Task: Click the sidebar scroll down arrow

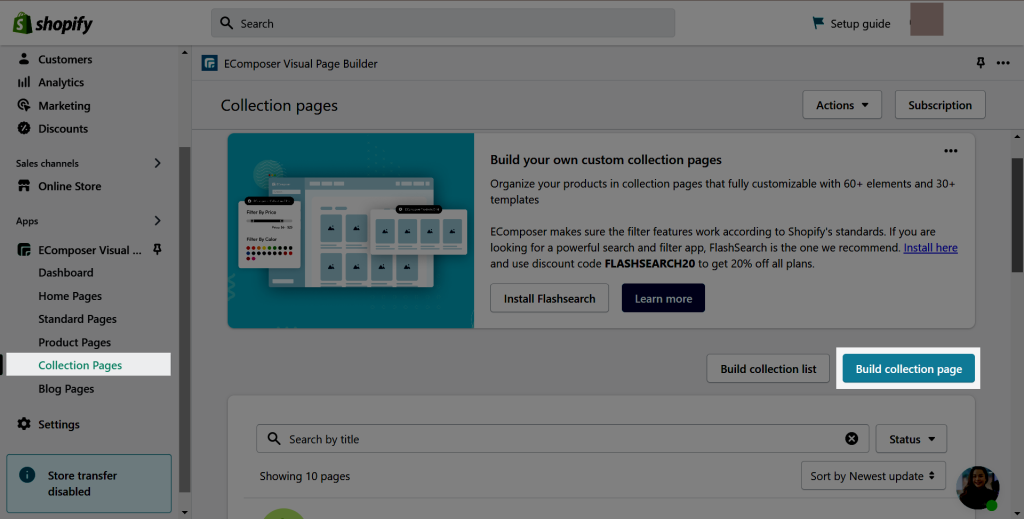Action: tap(184, 512)
